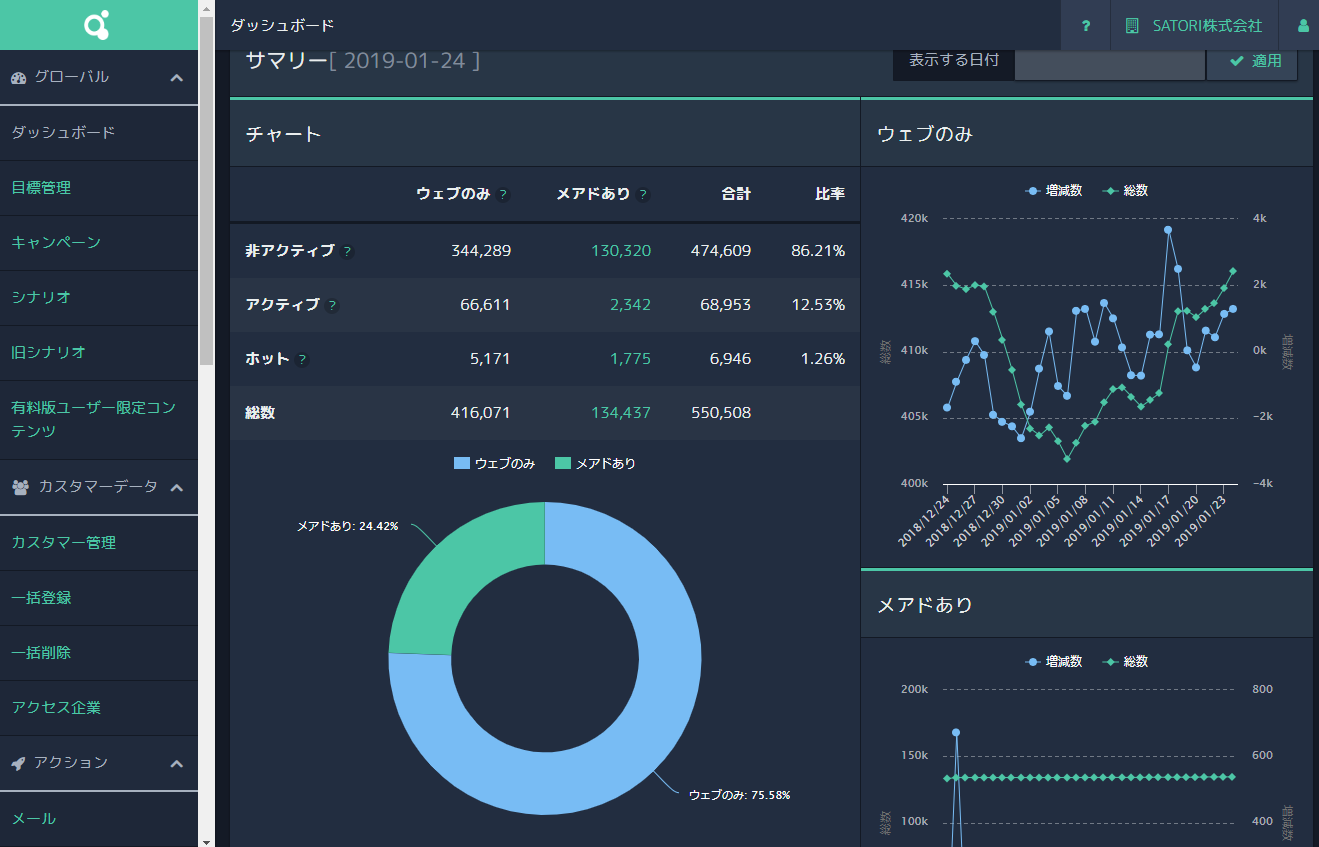
Task: Go to 一括登録 page
Action: (x=99, y=597)
